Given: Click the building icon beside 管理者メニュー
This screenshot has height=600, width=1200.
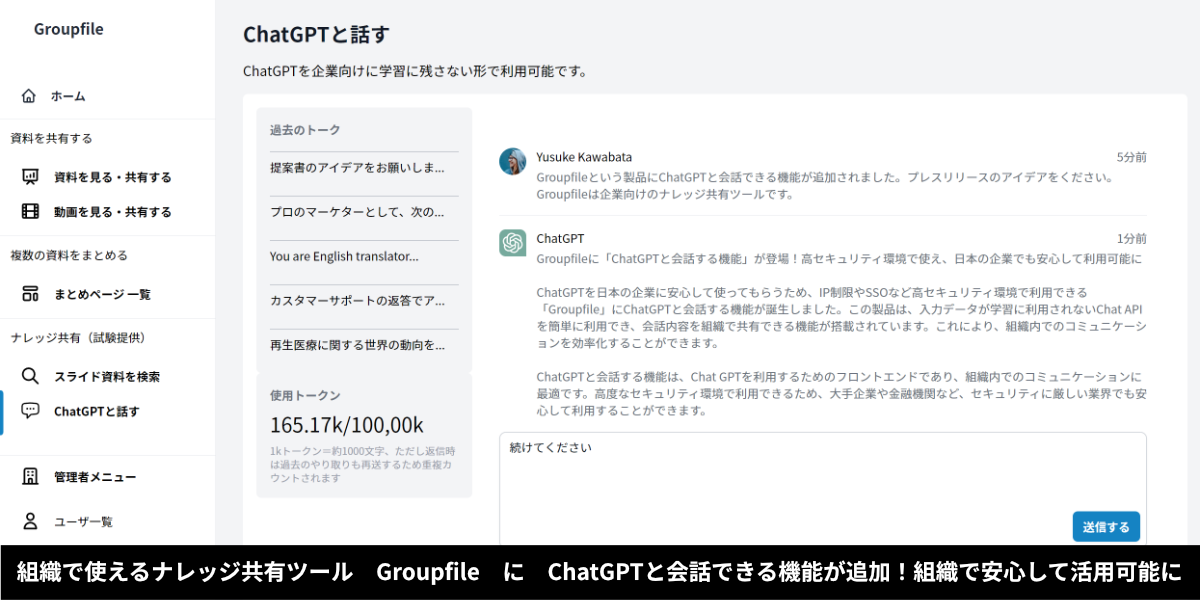Looking at the screenshot, I should point(31,477).
